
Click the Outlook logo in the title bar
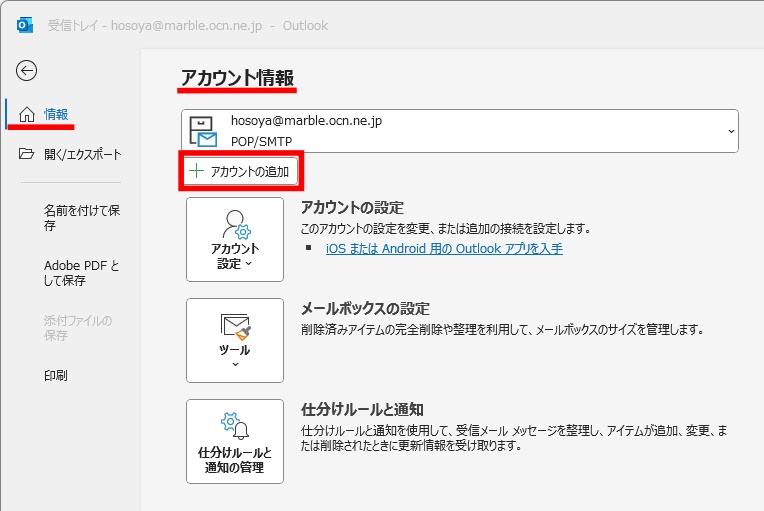click(23, 25)
